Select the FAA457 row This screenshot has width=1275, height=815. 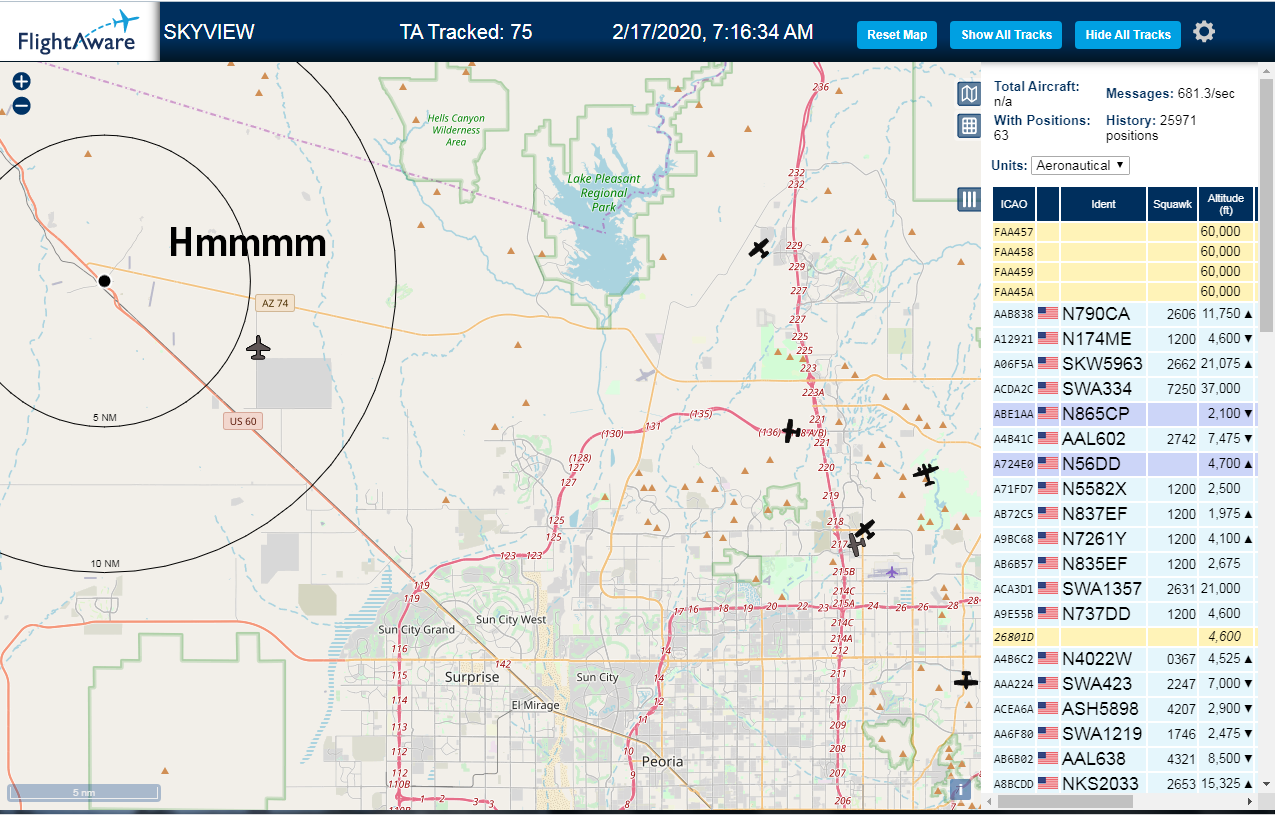[x=1123, y=231]
